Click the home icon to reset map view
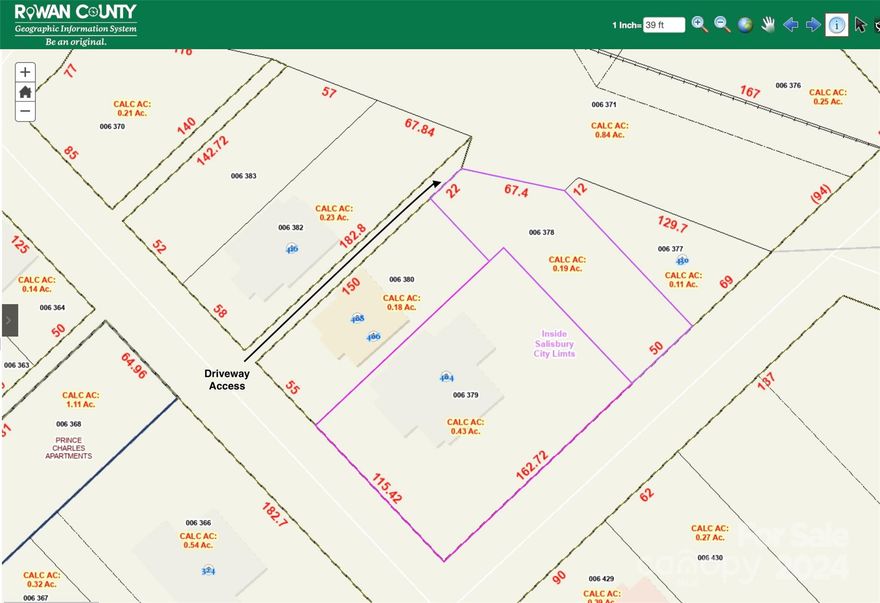Screen dimensions: 880x603 [x=24, y=91]
